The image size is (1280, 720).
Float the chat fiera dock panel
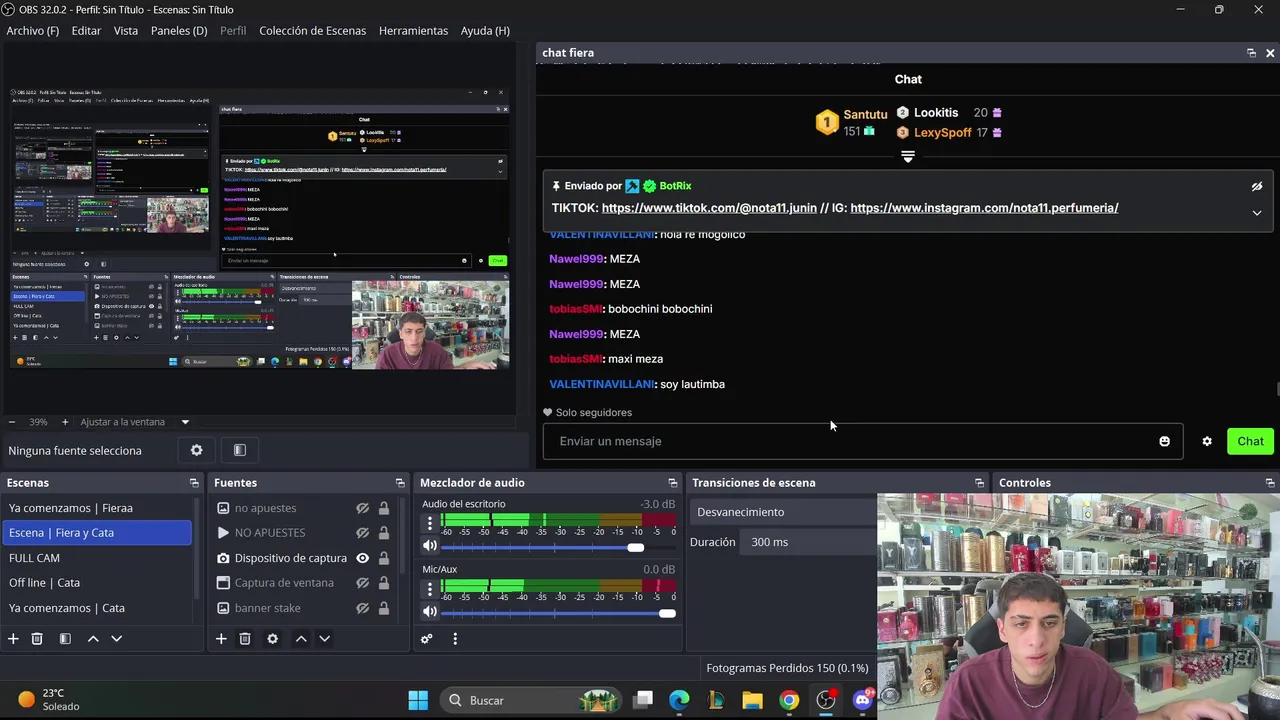pos(1251,53)
